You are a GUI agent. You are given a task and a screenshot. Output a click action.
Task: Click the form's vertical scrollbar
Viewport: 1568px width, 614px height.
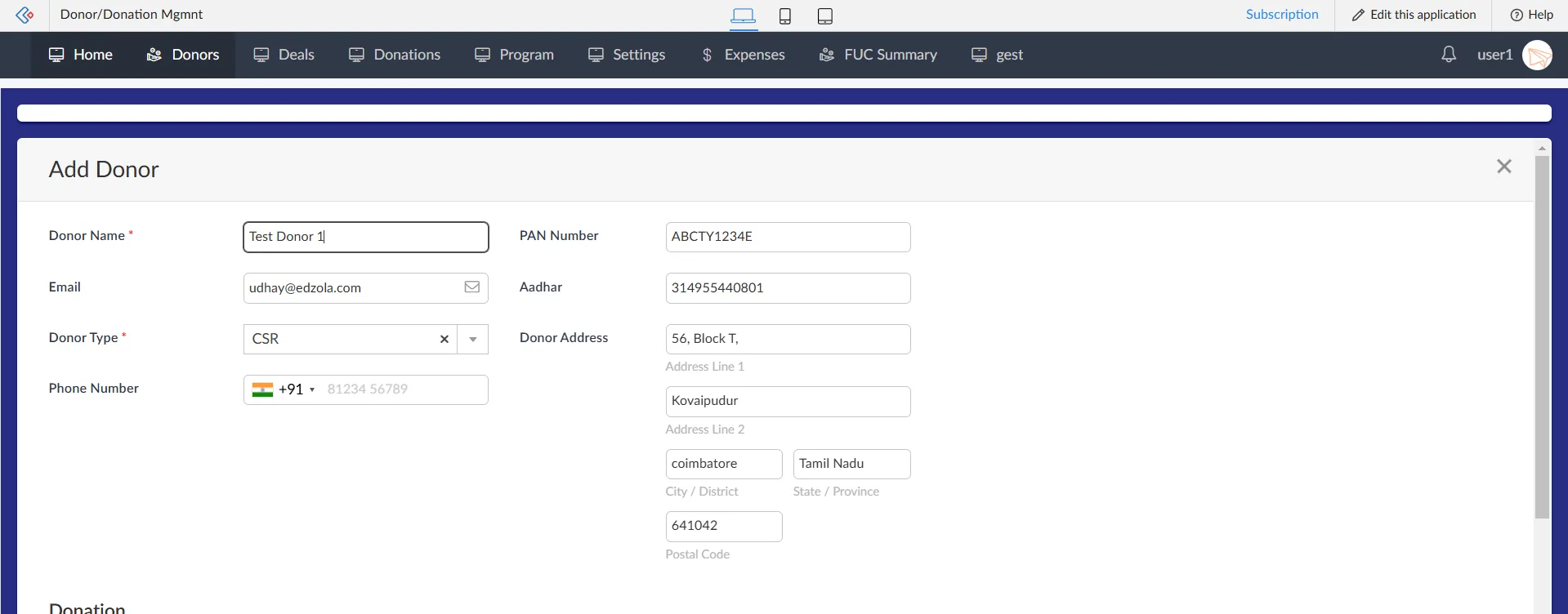tap(1542, 336)
